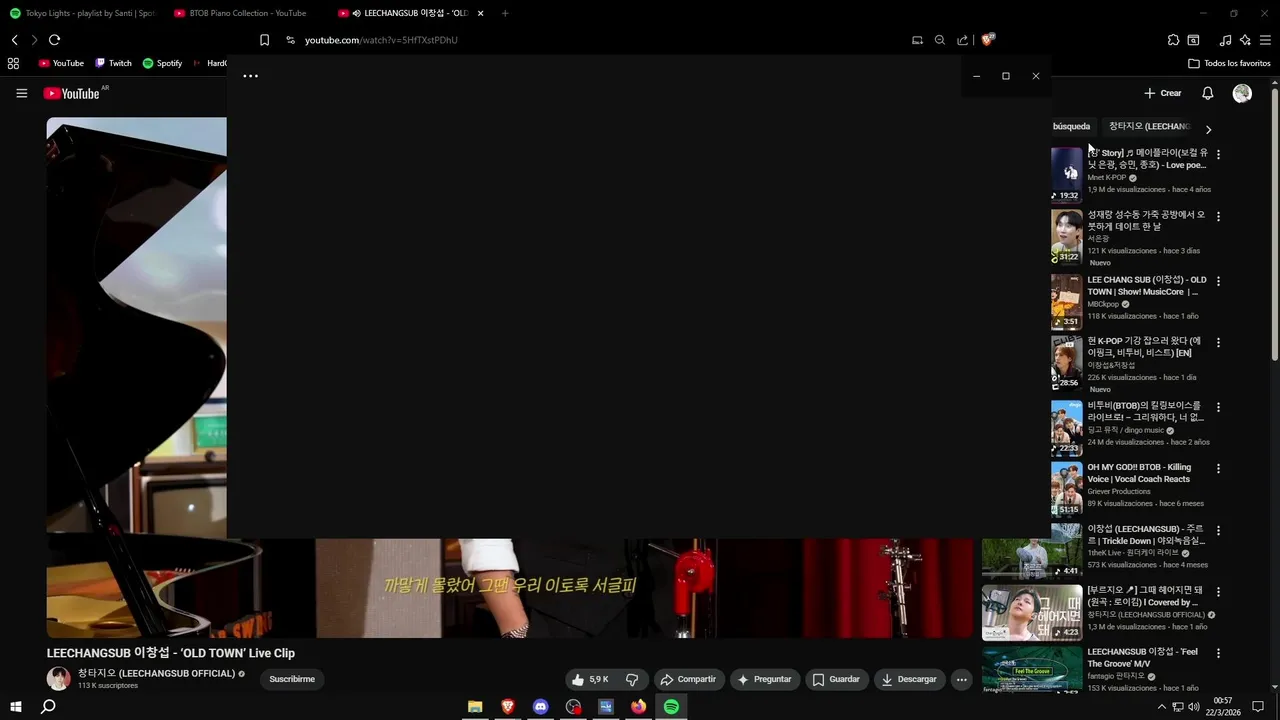Open the YouTube guide hamburger menu

(21, 93)
